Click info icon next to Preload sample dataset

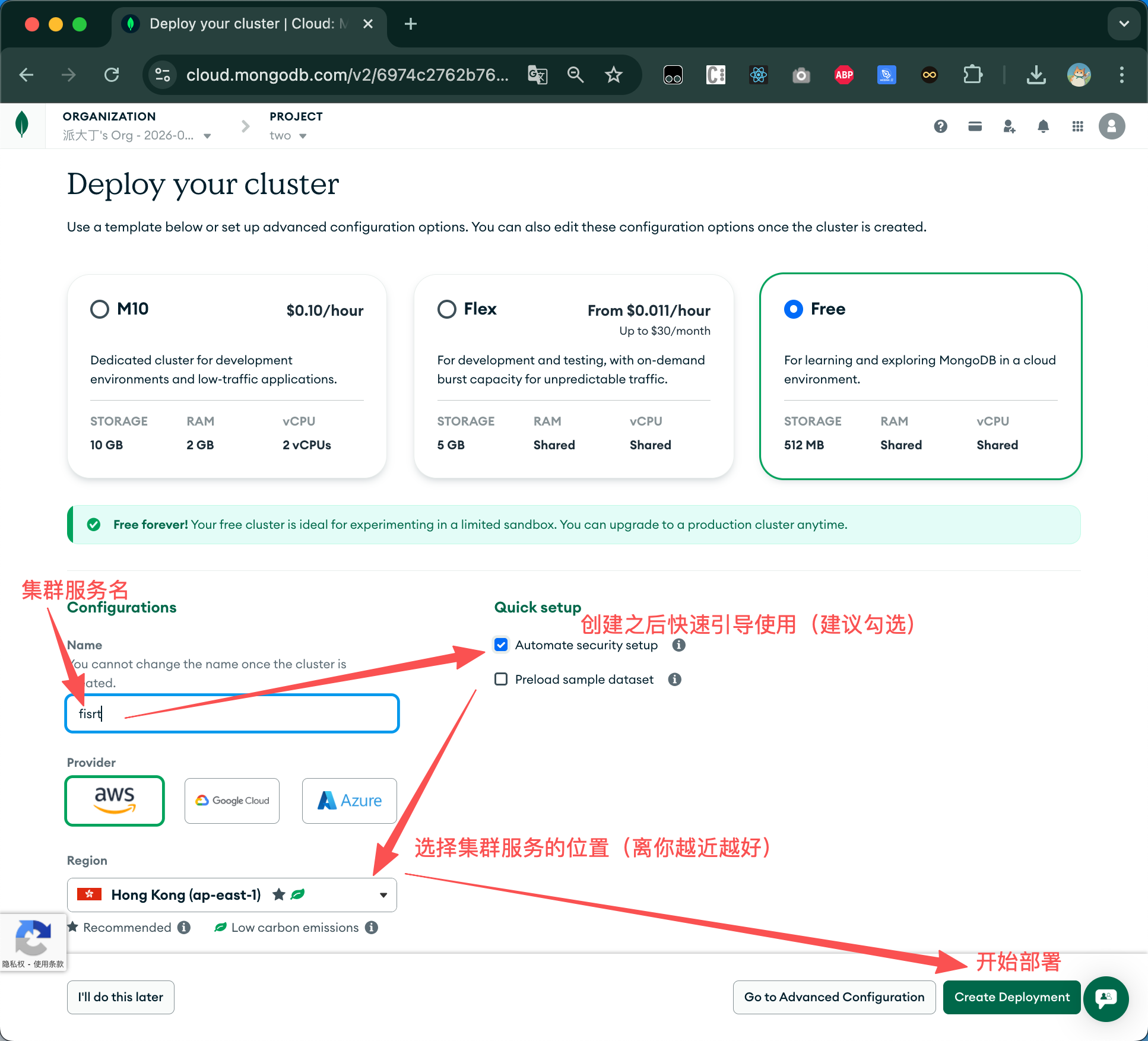coord(674,680)
